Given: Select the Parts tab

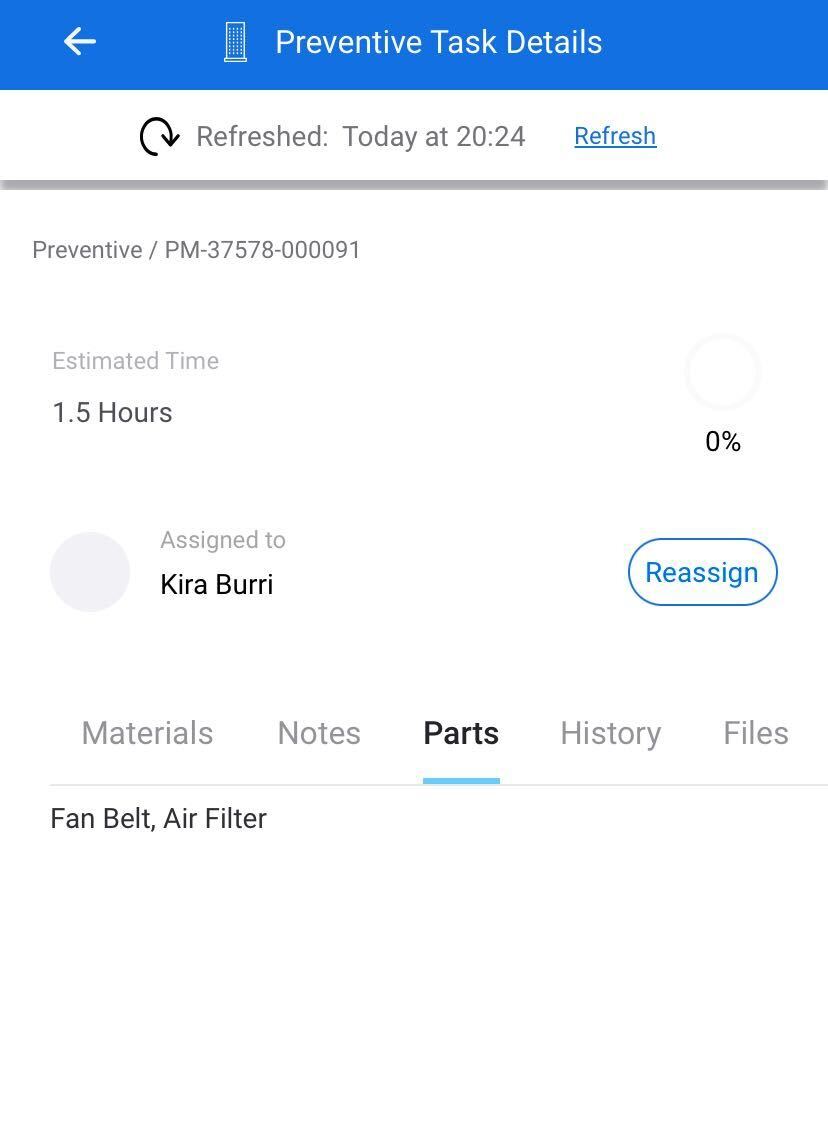Looking at the screenshot, I should 461,733.
